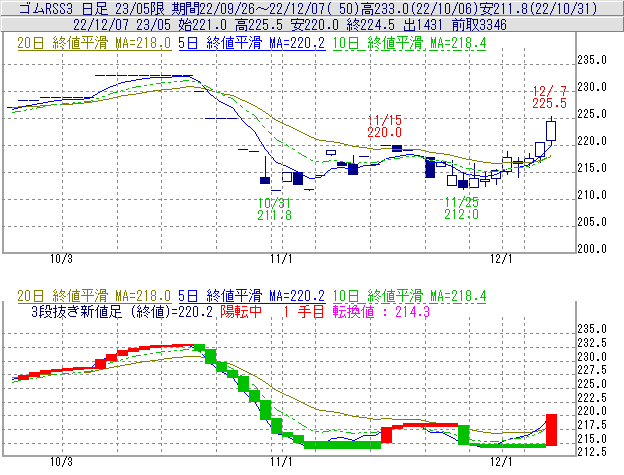Viewport: 624px width, 475px height.
Task: Click the red 11/15 220.0 high annotation
Action: 384,126
